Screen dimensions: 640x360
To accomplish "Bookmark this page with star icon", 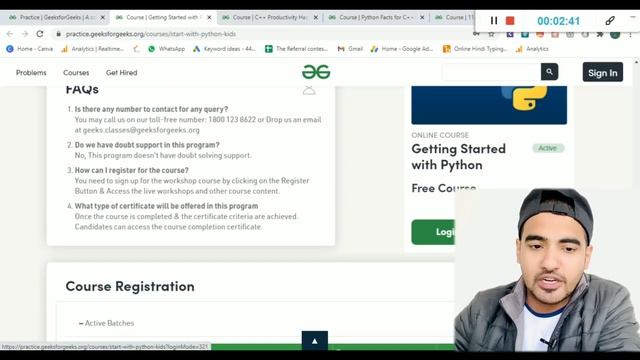I will pyautogui.click(x=491, y=35).
